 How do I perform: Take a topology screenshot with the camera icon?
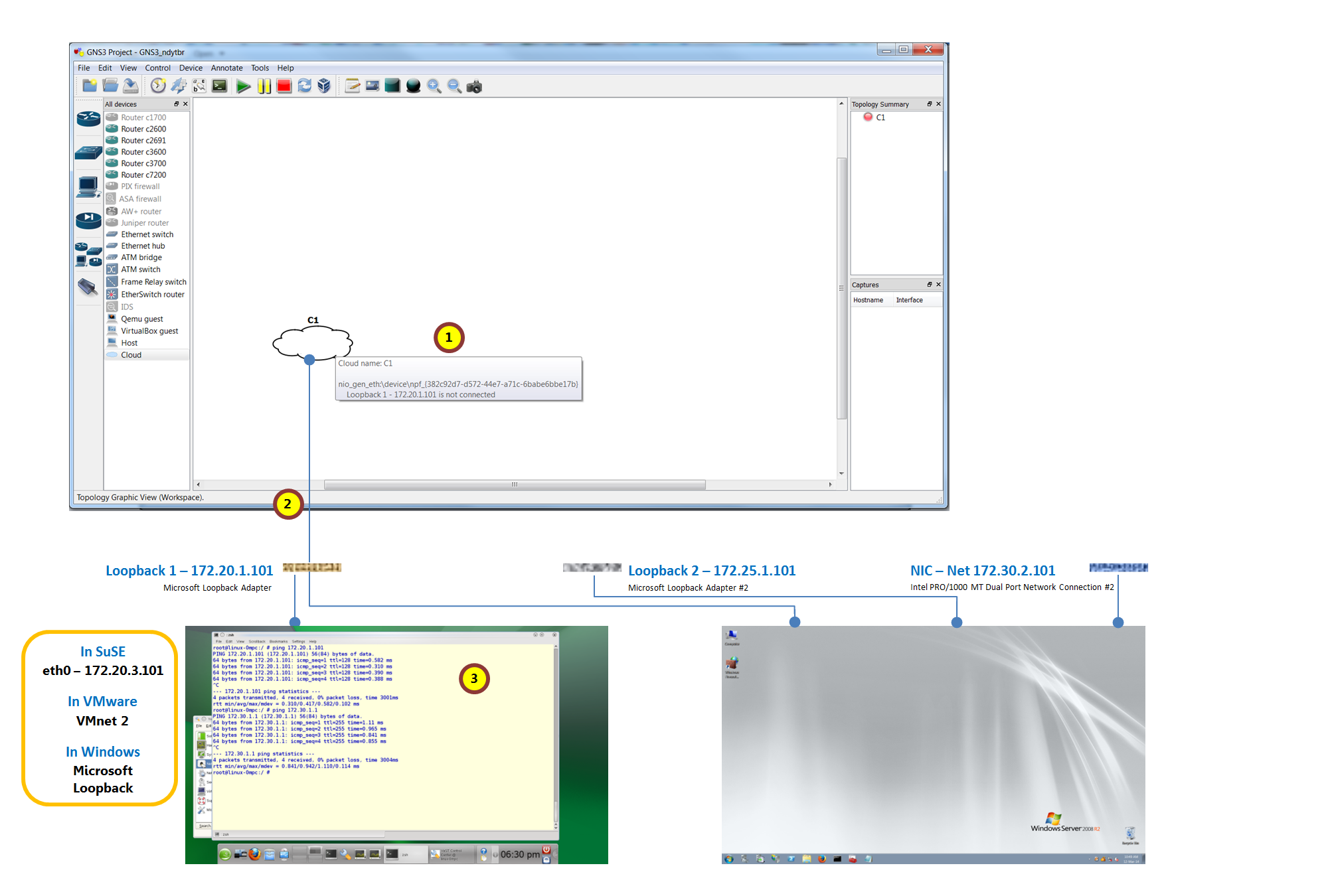pyautogui.click(x=475, y=86)
